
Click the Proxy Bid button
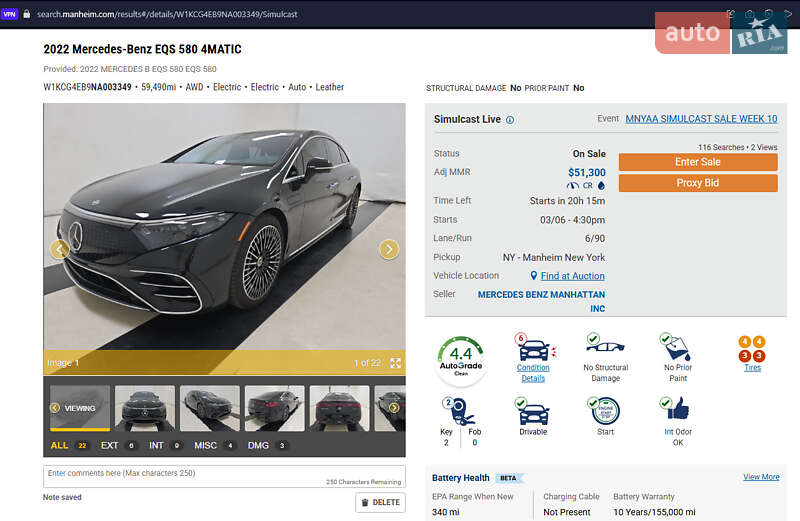(x=698, y=183)
